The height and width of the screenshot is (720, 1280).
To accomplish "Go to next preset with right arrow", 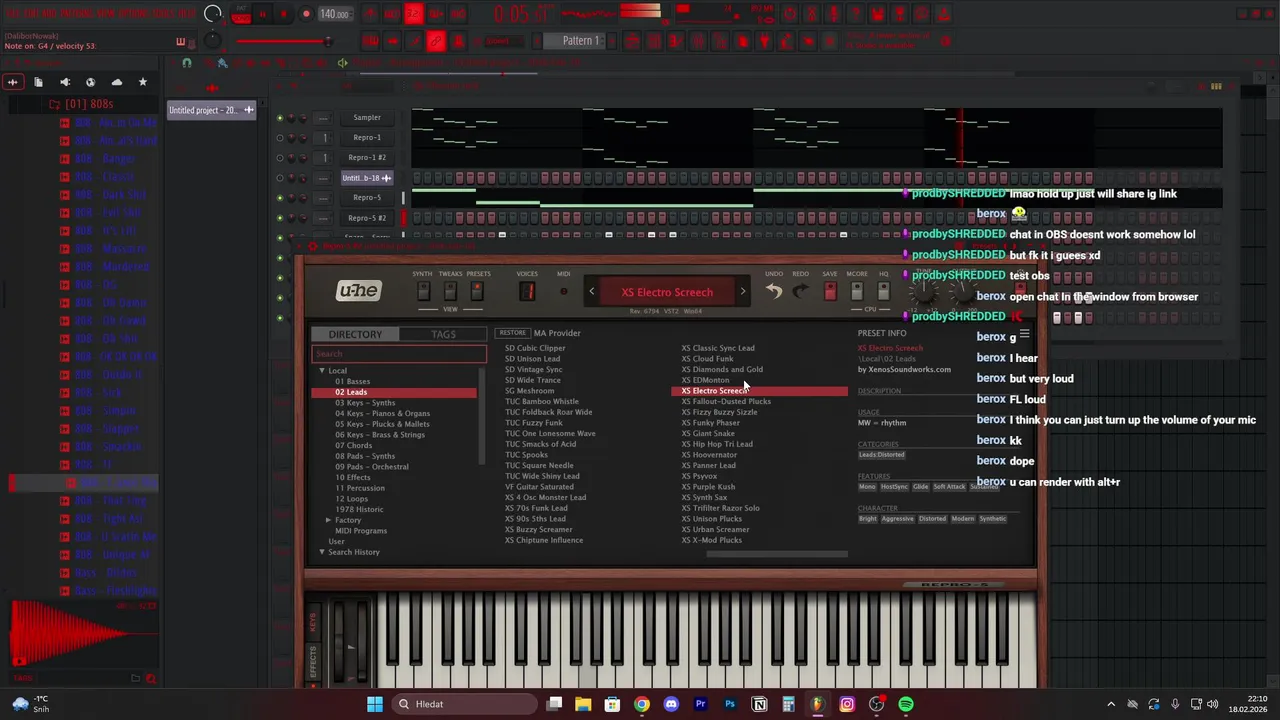I will click(x=742, y=292).
